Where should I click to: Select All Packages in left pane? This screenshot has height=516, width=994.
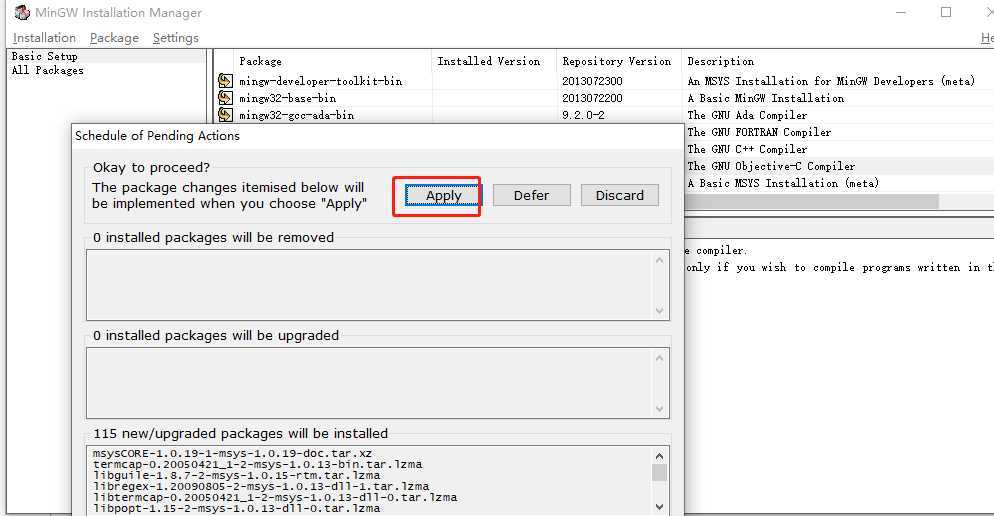(48, 70)
